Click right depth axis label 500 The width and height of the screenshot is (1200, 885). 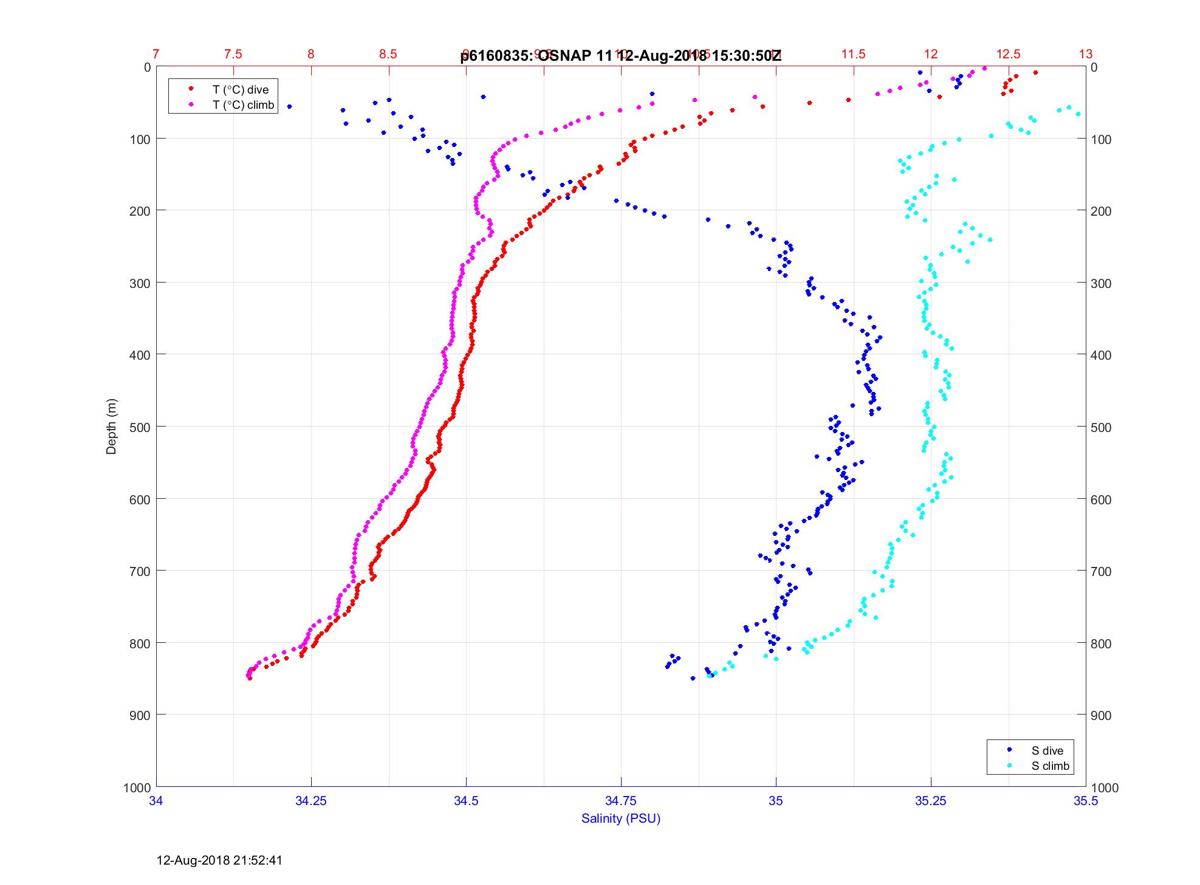[1101, 427]
